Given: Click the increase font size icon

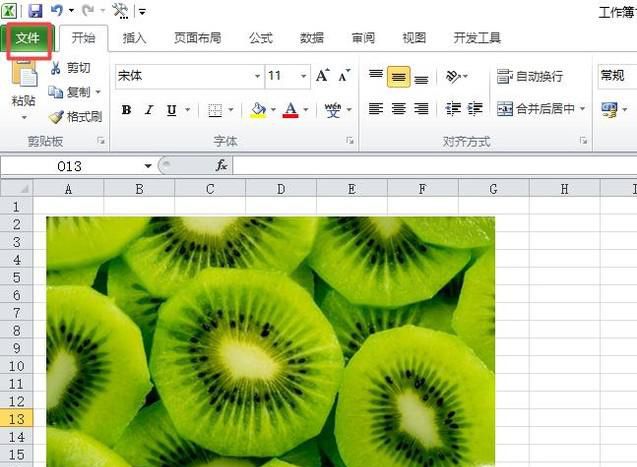Looking at the screenshot, I should [x=322, y=76].
